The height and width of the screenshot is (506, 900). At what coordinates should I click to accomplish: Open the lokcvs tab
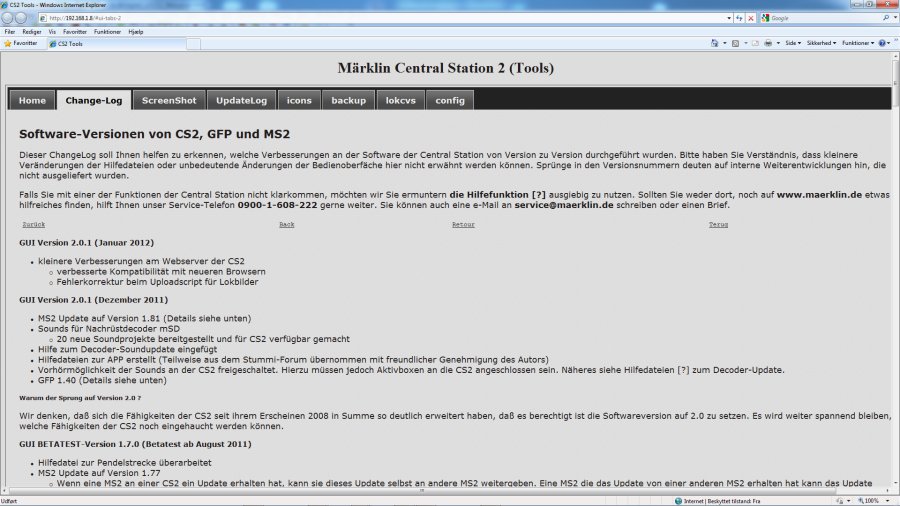point(401,100)
